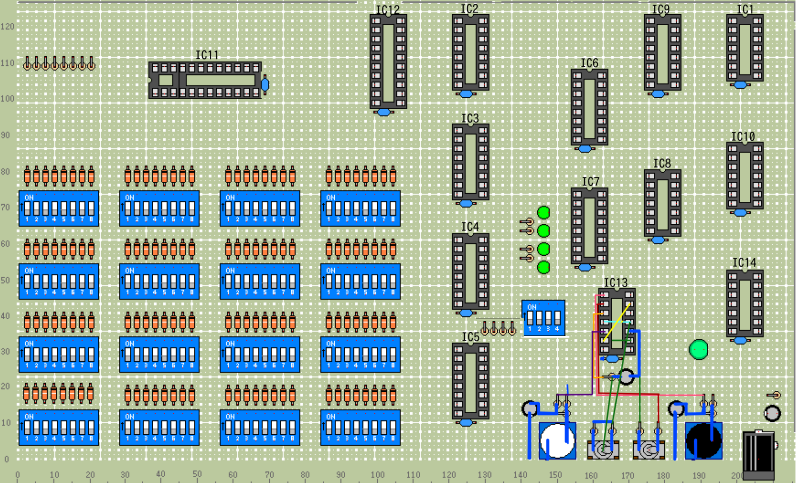Select the 8-pin header above IC11's row
The image size is (800, 483).
[59, 64]
